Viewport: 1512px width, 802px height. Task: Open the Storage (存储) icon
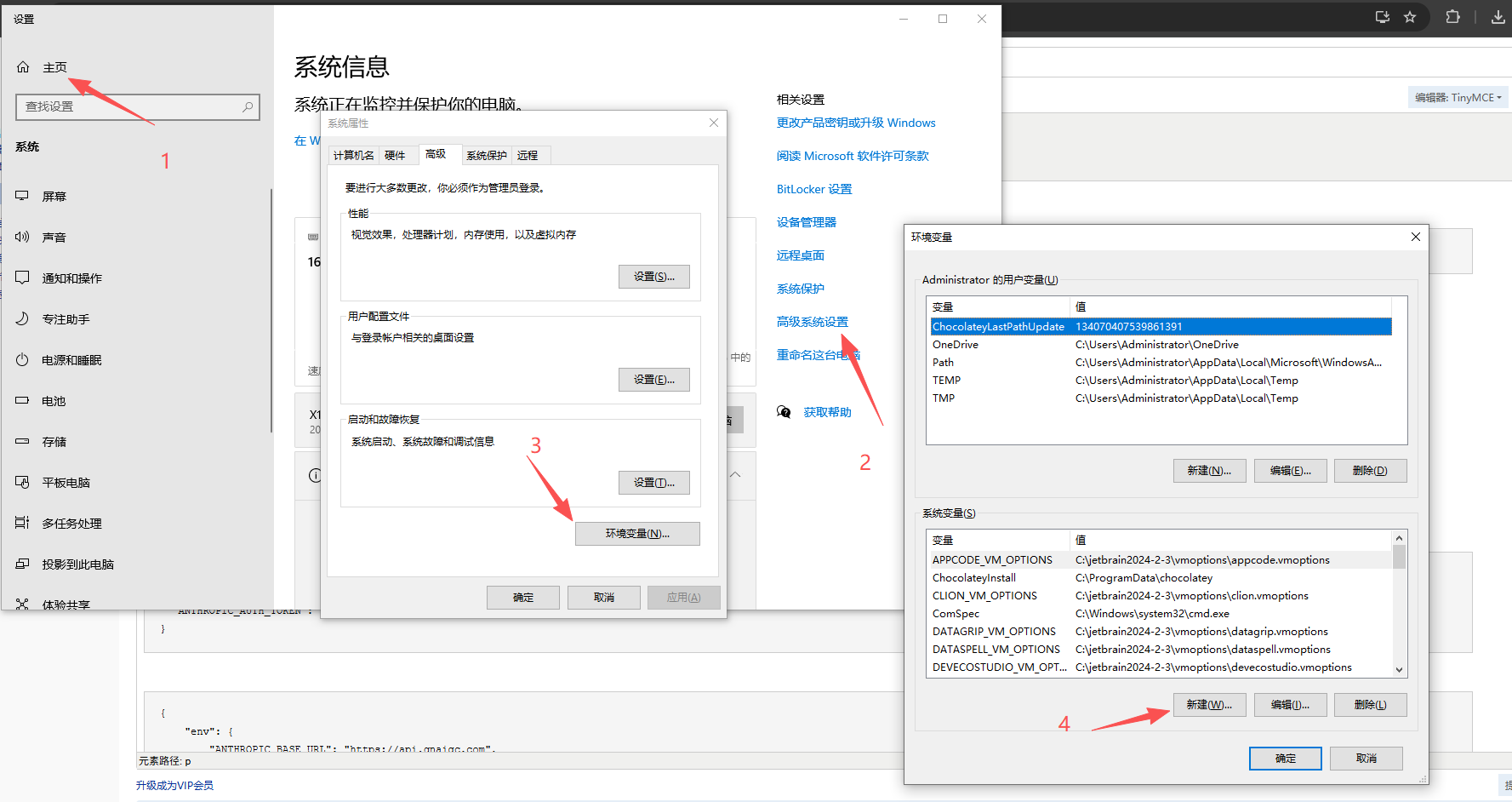point(22,441)
